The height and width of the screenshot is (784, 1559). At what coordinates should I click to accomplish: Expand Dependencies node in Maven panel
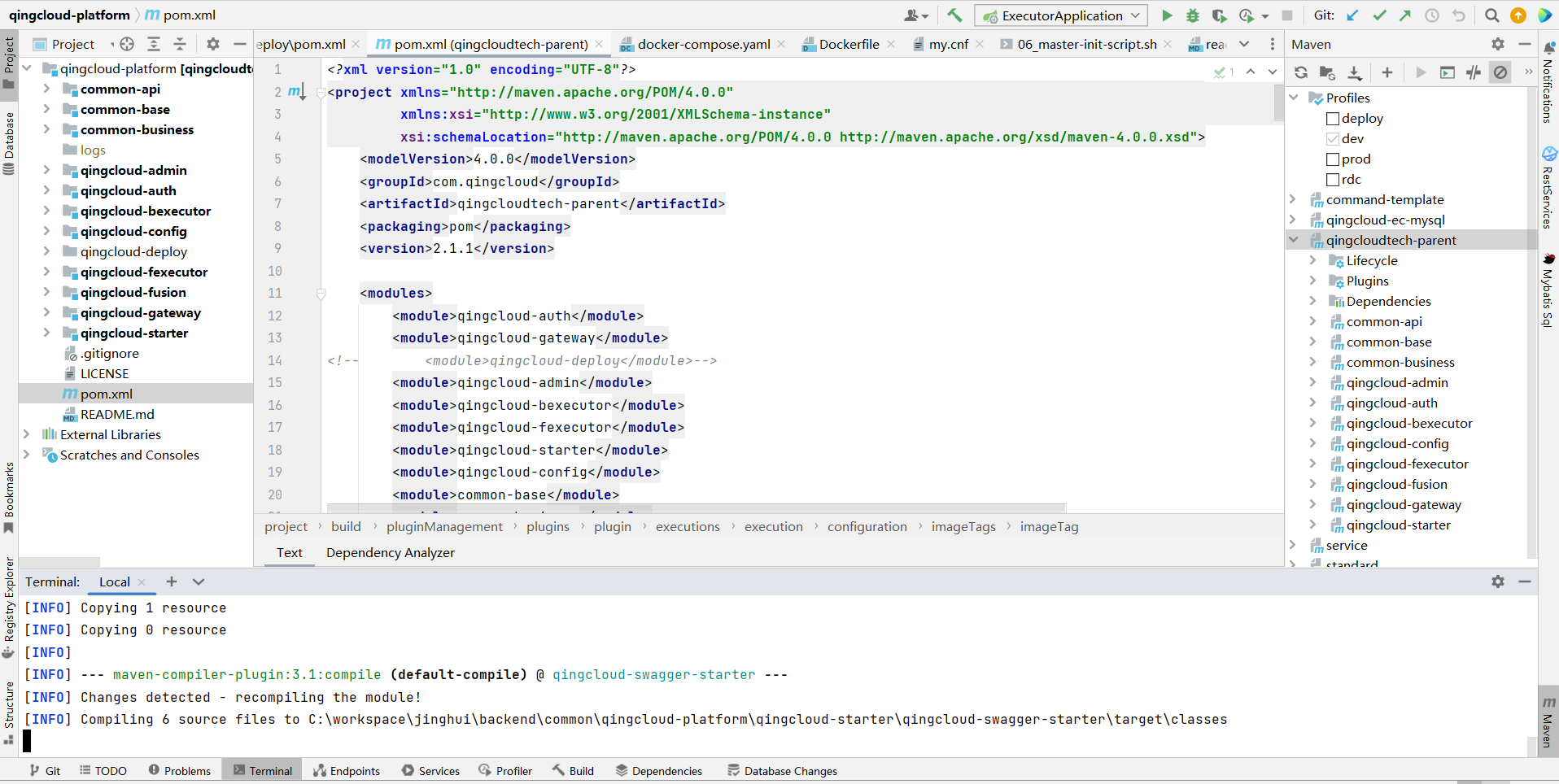tap(1312, 301)
